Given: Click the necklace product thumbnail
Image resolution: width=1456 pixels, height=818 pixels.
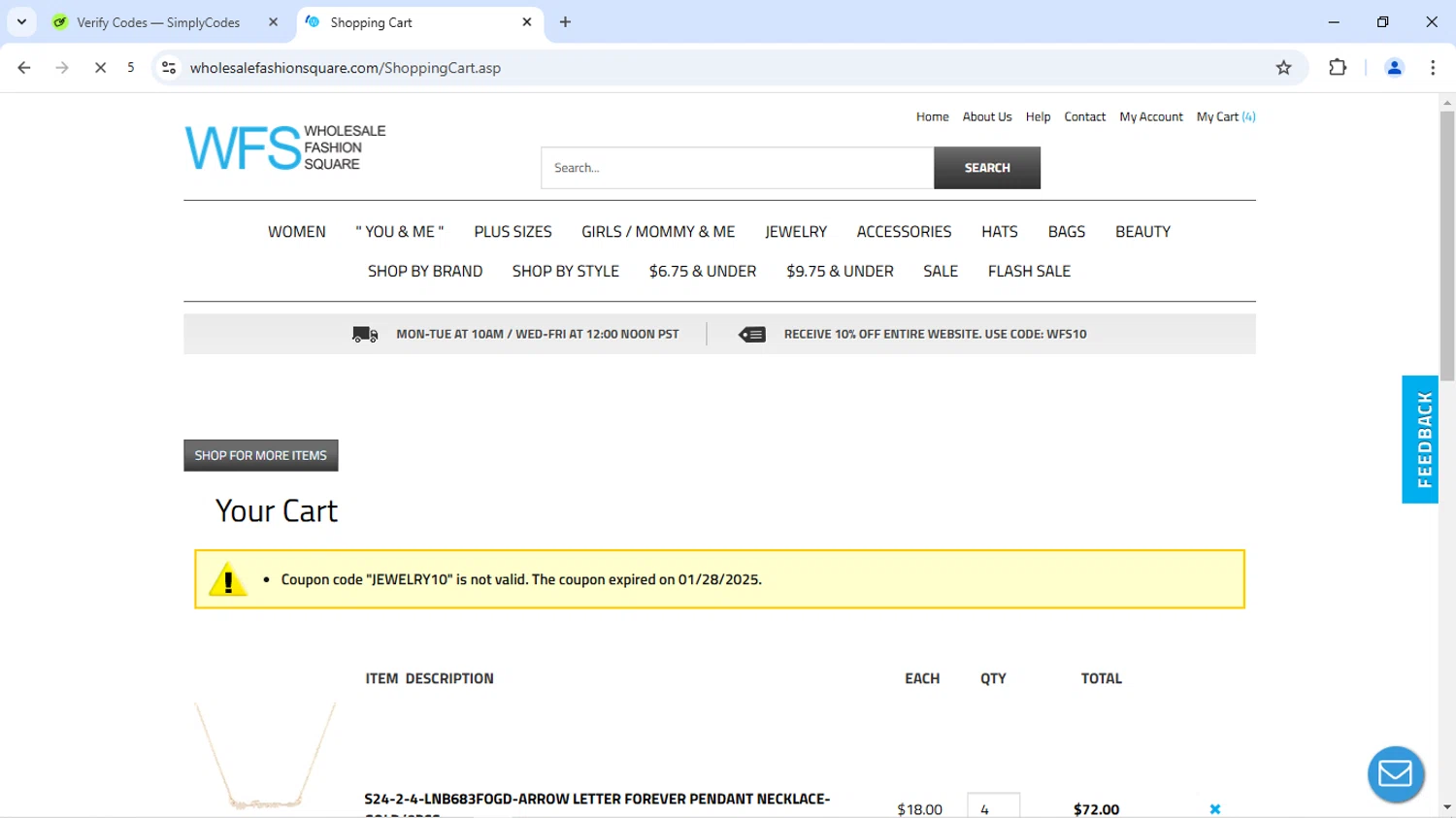Looking at the screenshot, I should [x=265, y=757].
